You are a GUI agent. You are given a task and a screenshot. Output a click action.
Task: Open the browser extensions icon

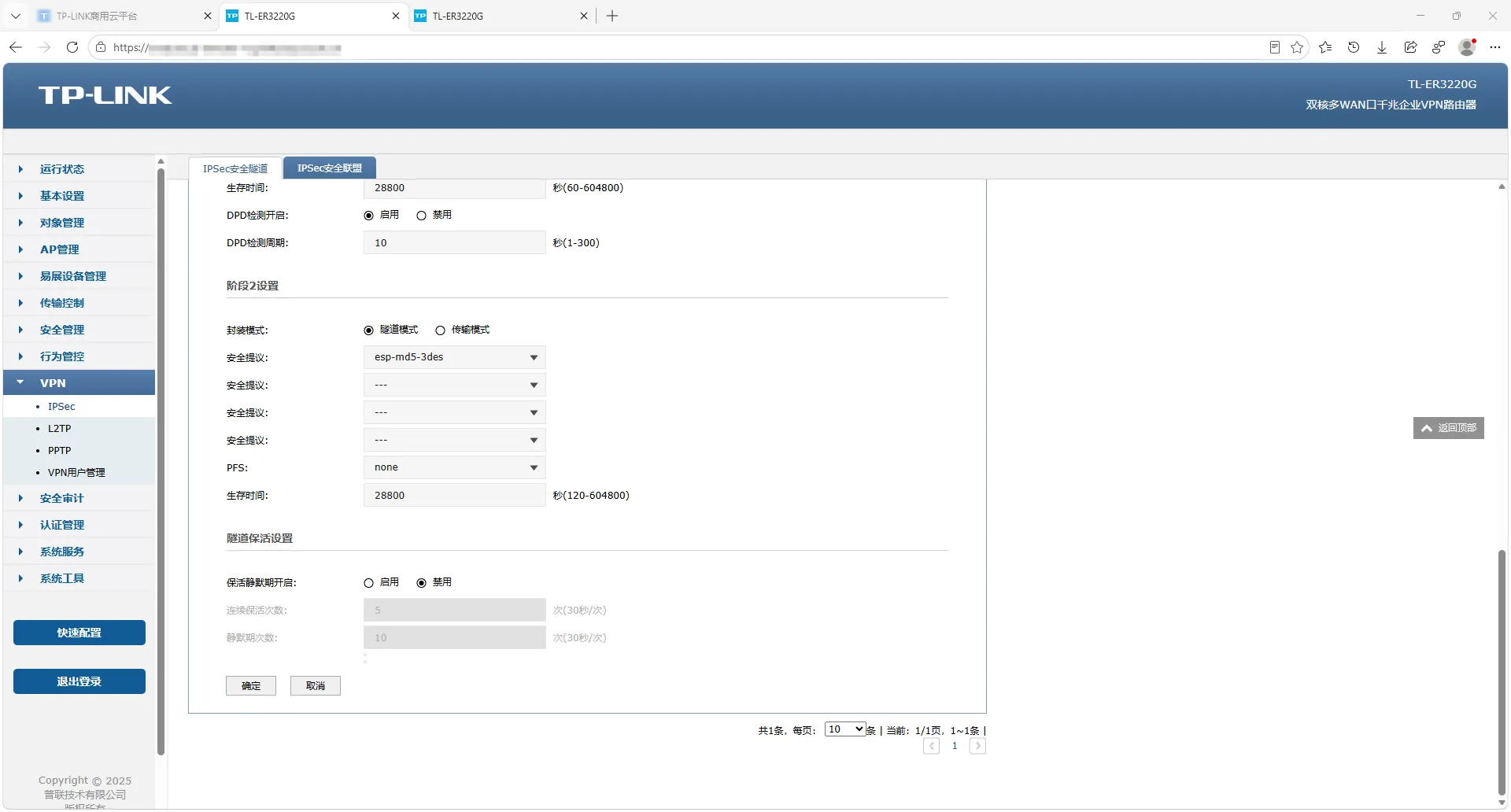[x=1439, y=47]
